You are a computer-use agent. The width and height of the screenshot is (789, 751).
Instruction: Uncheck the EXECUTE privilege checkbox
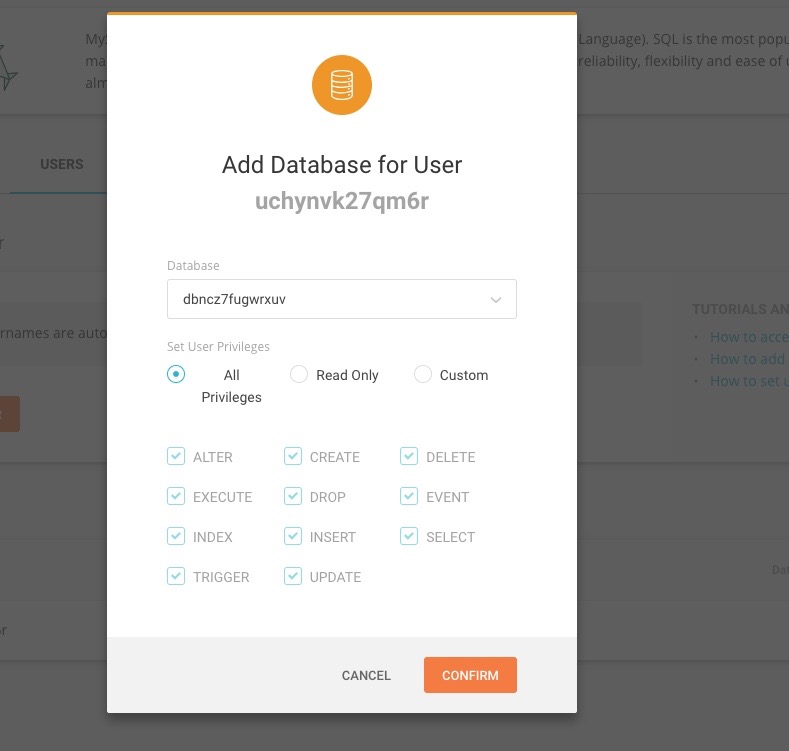pos(176,497)
